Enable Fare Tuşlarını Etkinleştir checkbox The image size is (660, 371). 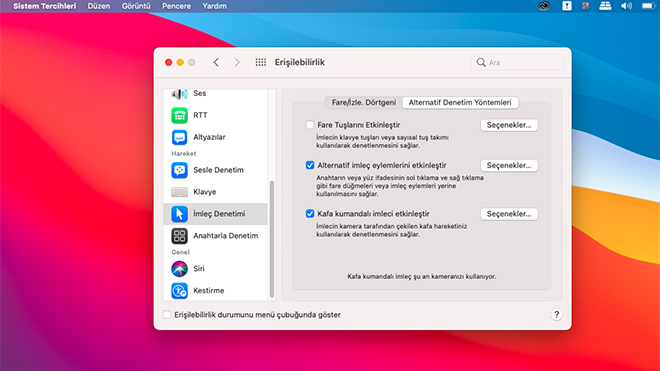[x=310, y=125]
